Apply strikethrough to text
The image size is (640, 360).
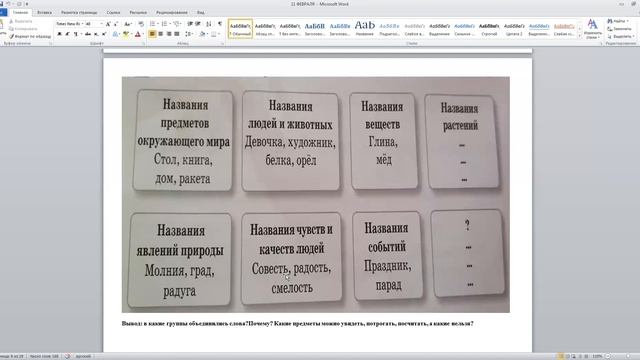88,34
